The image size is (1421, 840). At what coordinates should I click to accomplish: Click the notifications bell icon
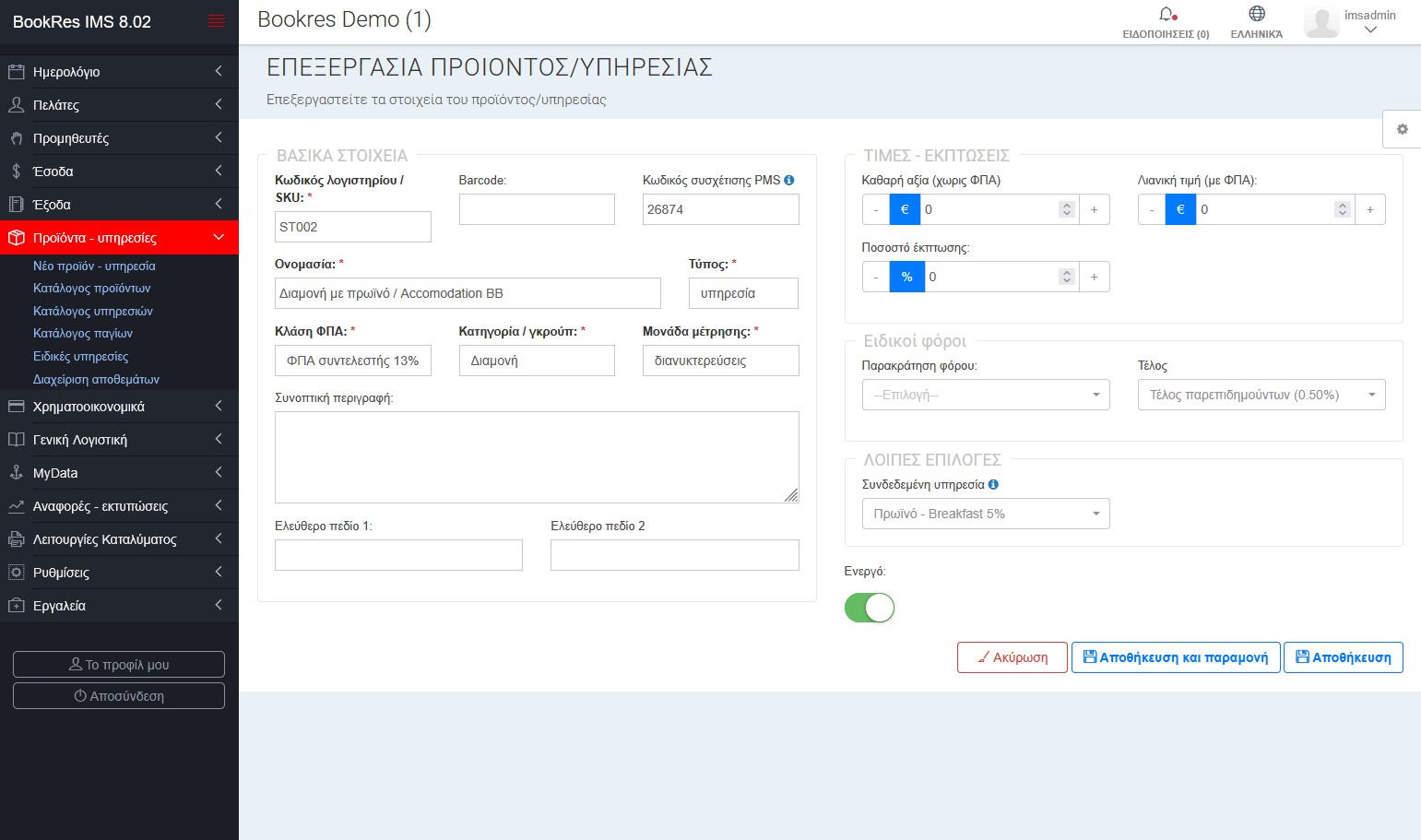1166,15
